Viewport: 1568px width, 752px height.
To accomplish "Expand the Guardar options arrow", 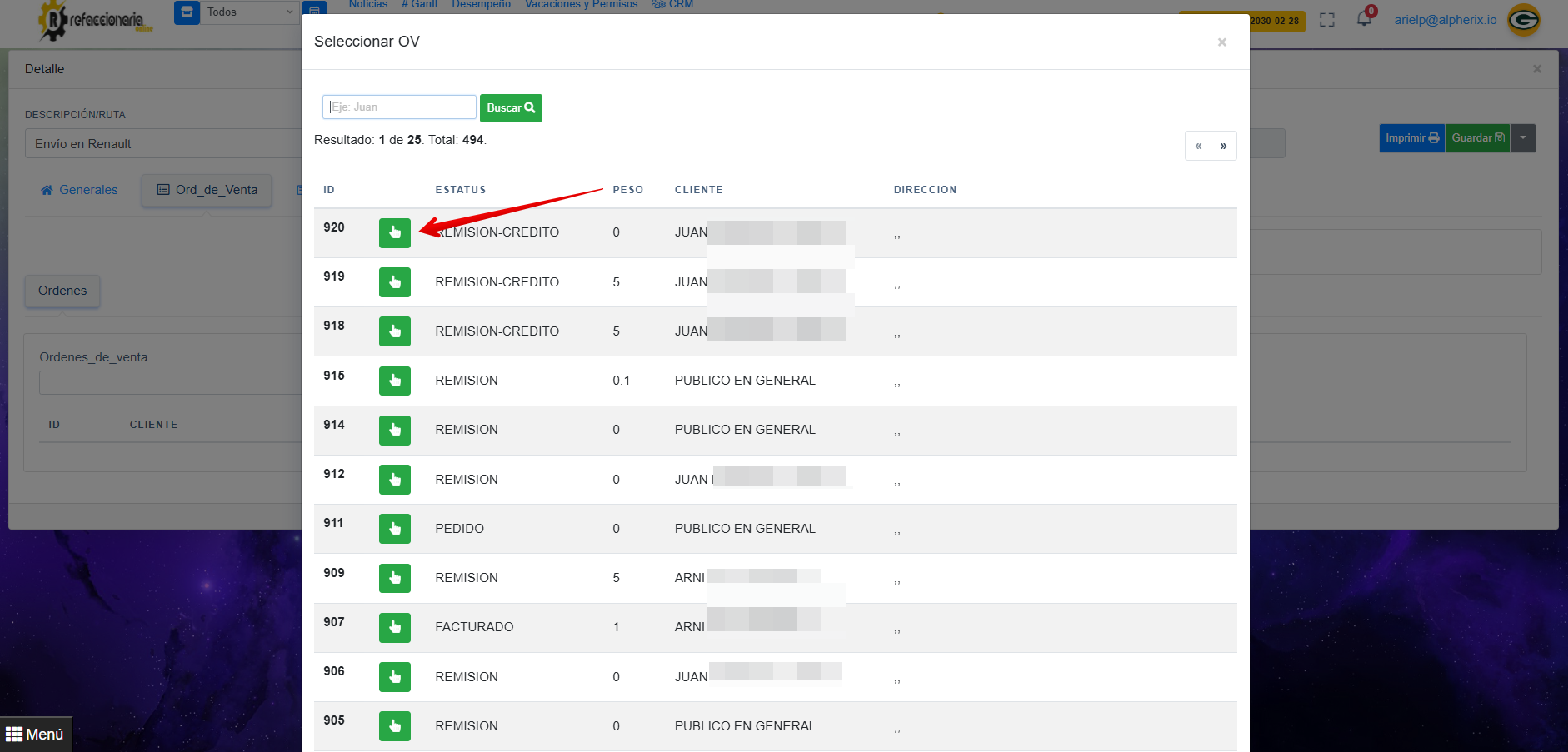I will (1523, 138).
